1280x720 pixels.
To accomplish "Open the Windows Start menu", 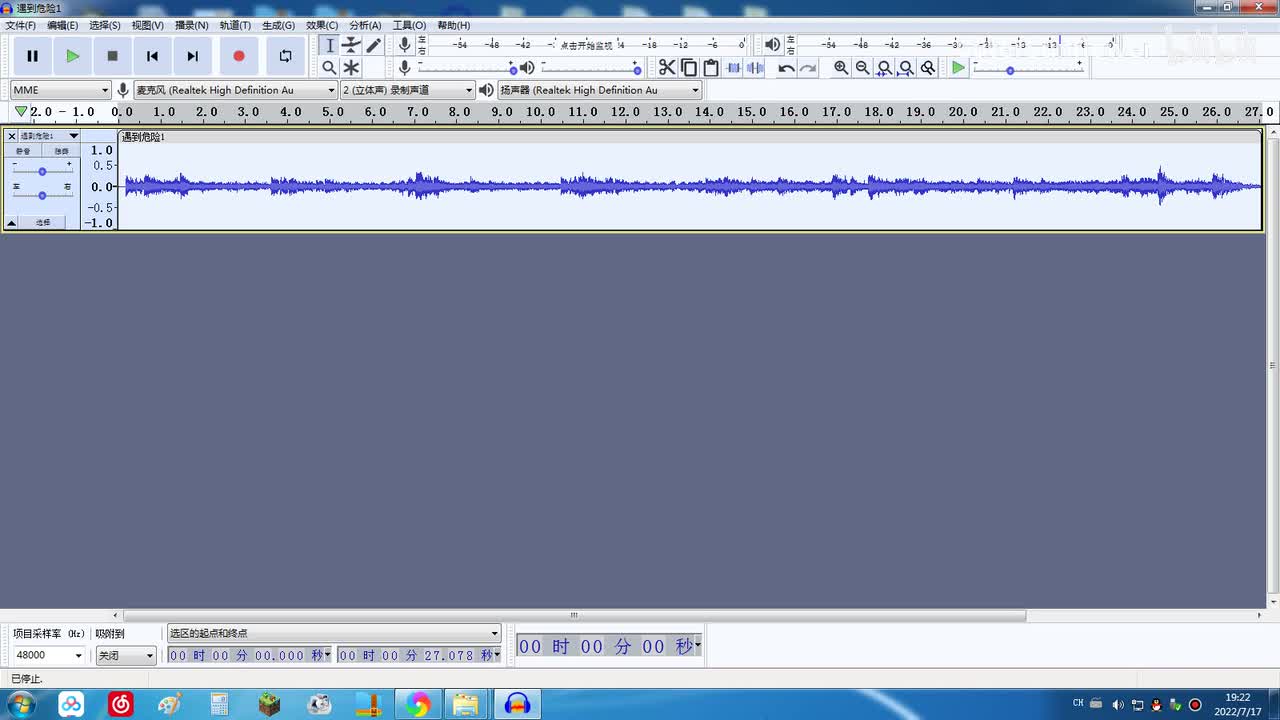I will (x=19, y=705).
